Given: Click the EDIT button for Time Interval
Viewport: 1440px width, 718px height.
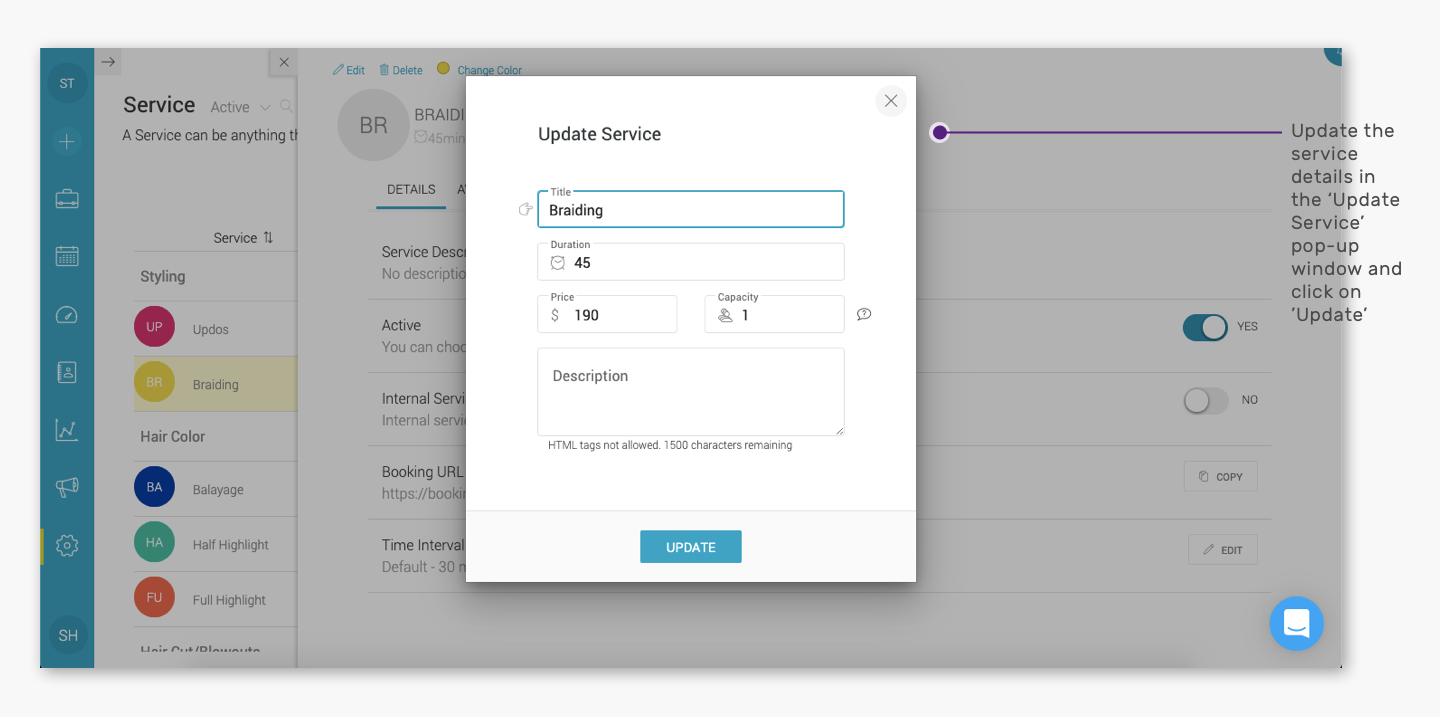Looking at the screenshot, I should click(x=1223, y=550).
